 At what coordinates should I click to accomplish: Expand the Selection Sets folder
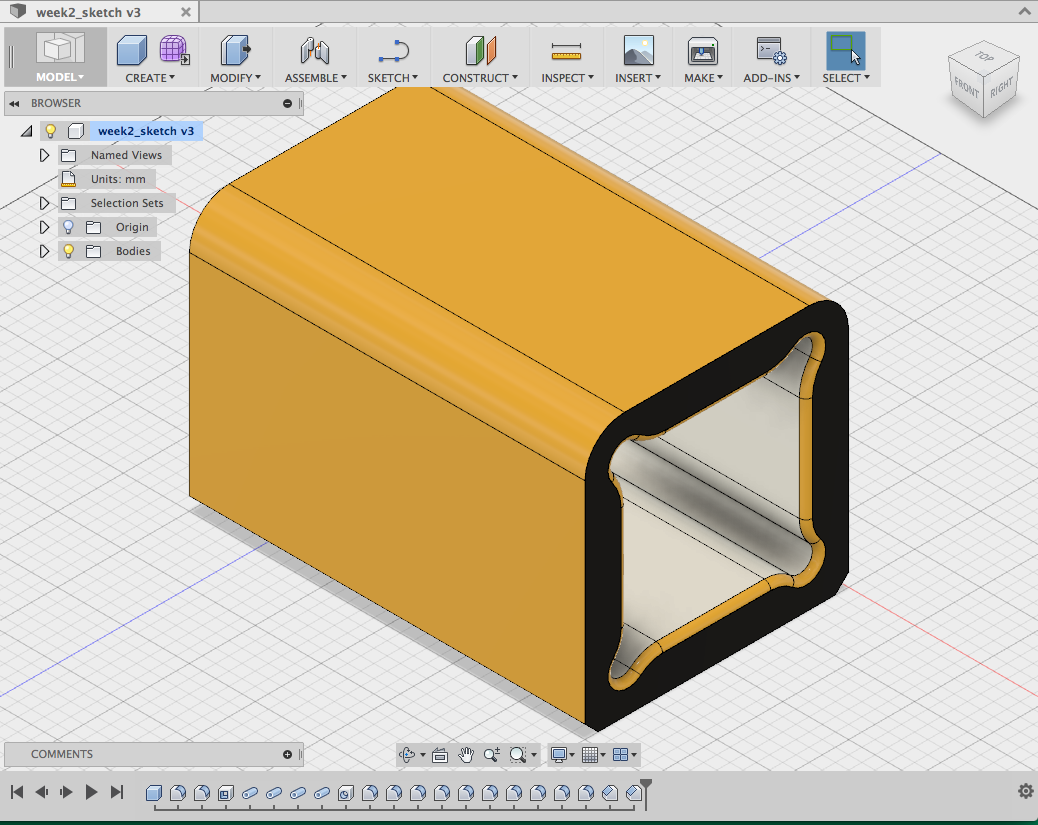click(44, 203)
